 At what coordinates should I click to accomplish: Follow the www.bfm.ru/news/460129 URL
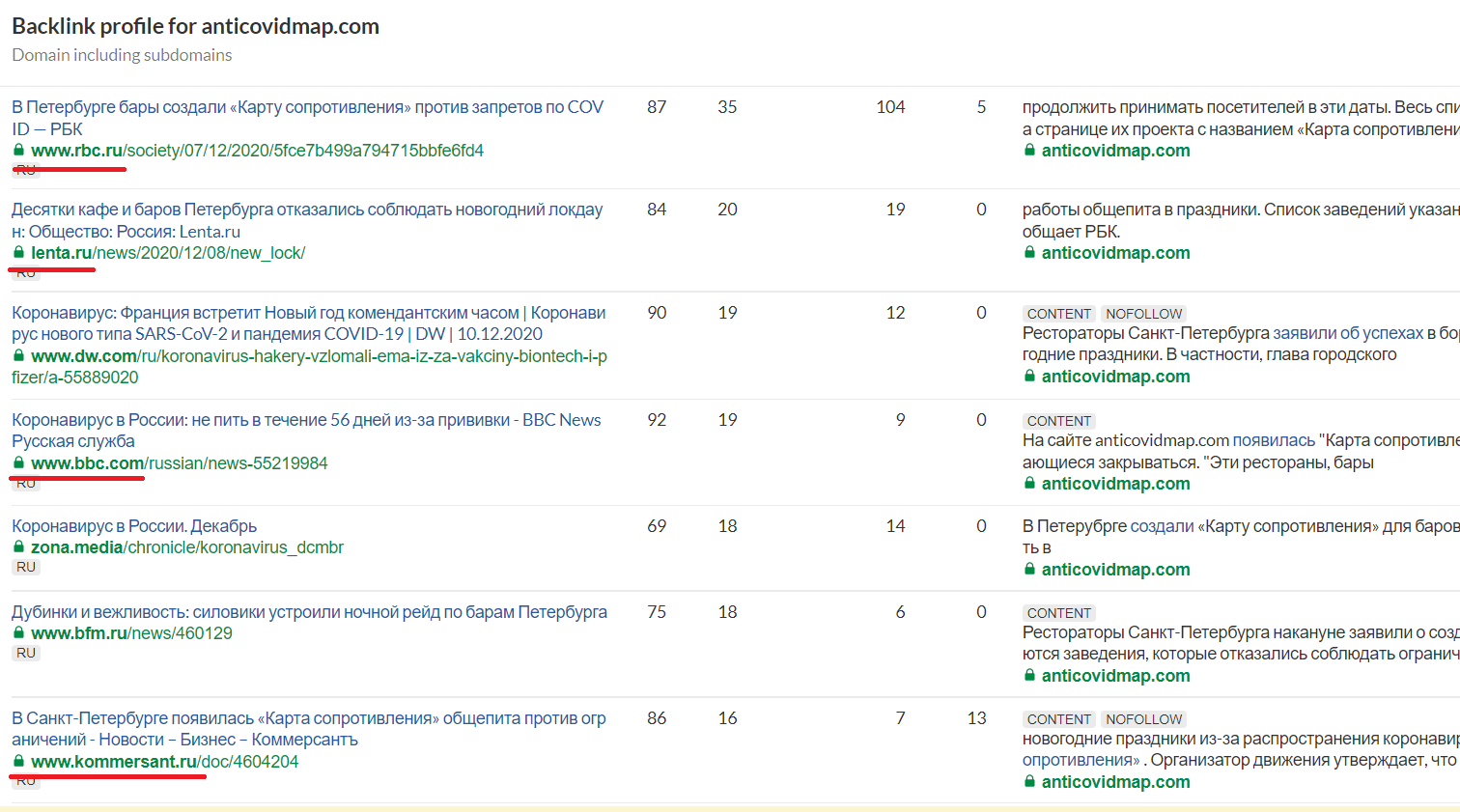[131, 633]
